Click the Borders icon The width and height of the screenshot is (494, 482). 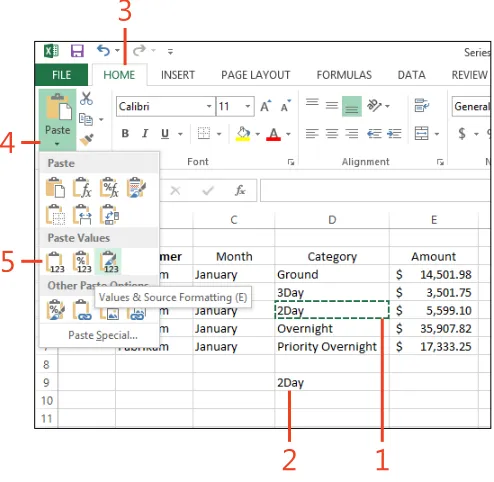[204, 134]
